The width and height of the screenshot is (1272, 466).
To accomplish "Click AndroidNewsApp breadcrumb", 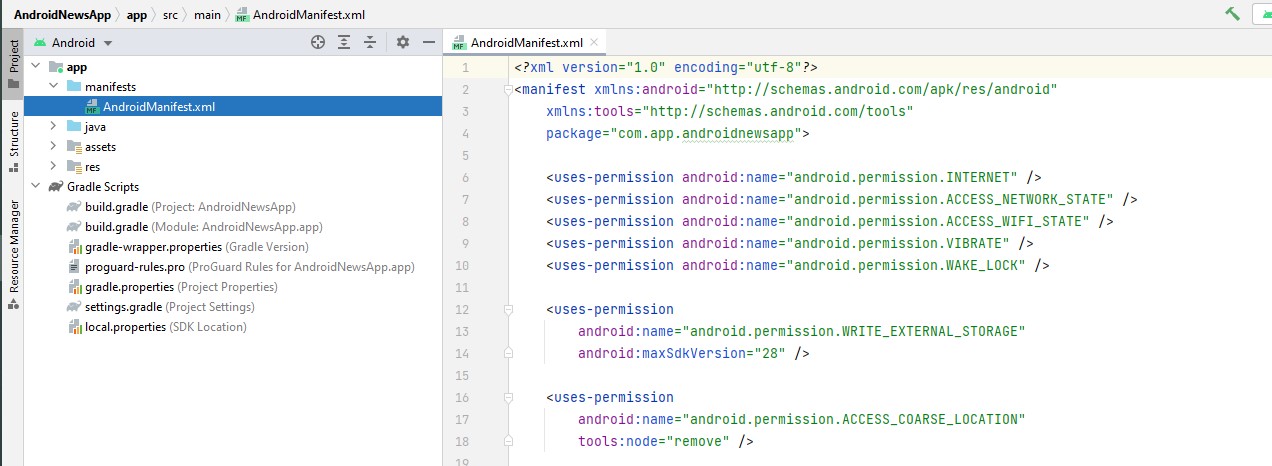I will 60,15.
